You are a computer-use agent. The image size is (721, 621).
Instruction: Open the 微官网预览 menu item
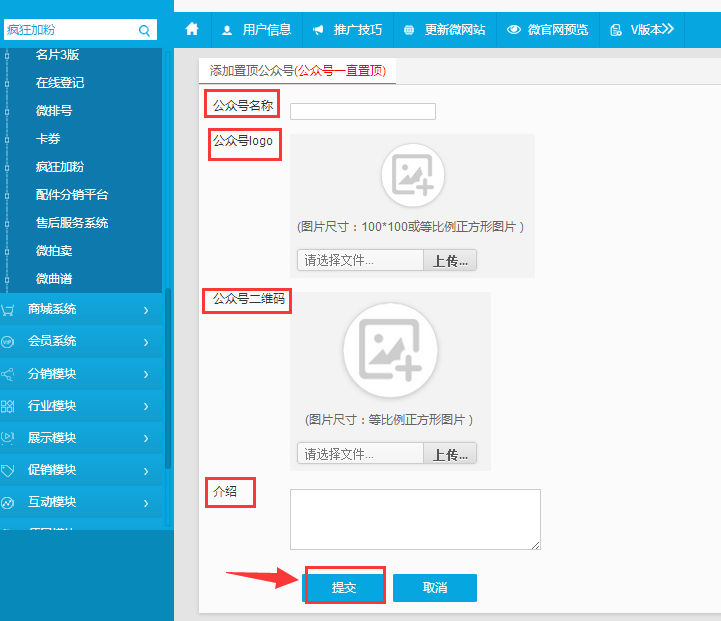548,30
